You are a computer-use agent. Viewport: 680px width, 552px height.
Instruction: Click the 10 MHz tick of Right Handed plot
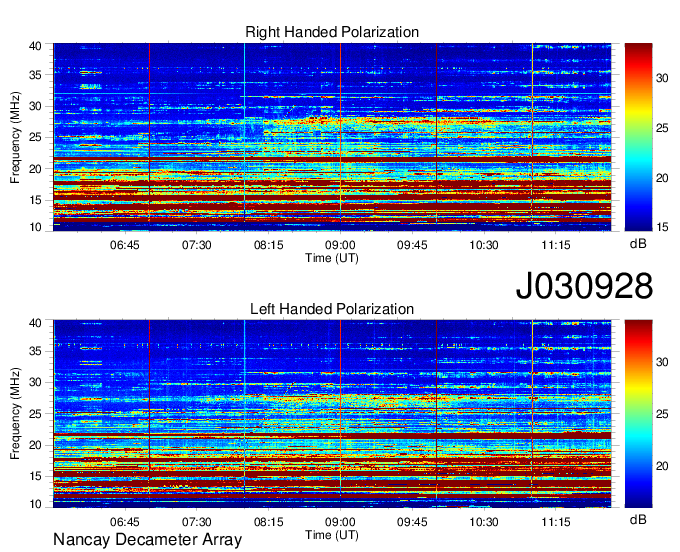[x=35, y=227]
